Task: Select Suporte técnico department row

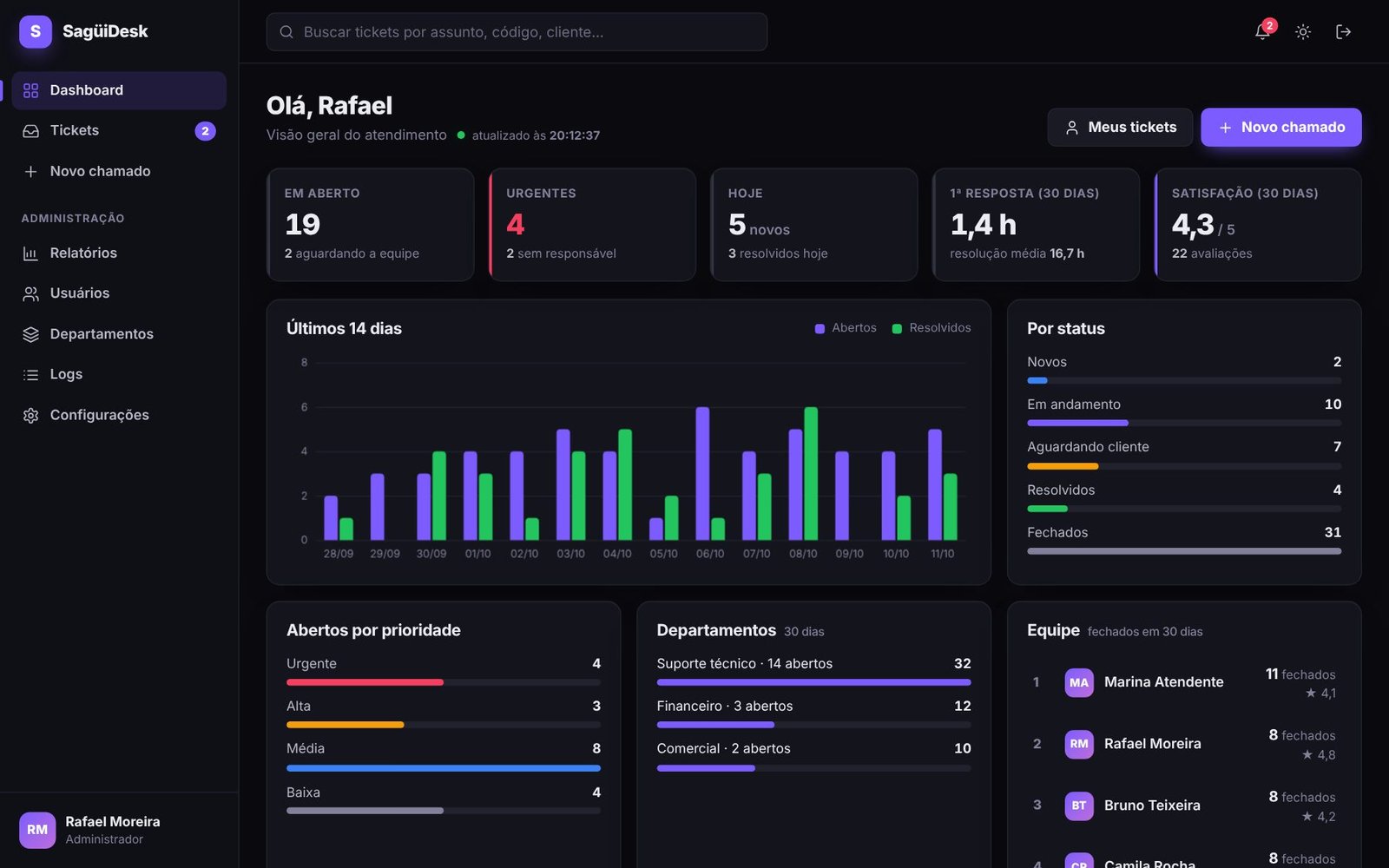Action: (x=813, y=671)
